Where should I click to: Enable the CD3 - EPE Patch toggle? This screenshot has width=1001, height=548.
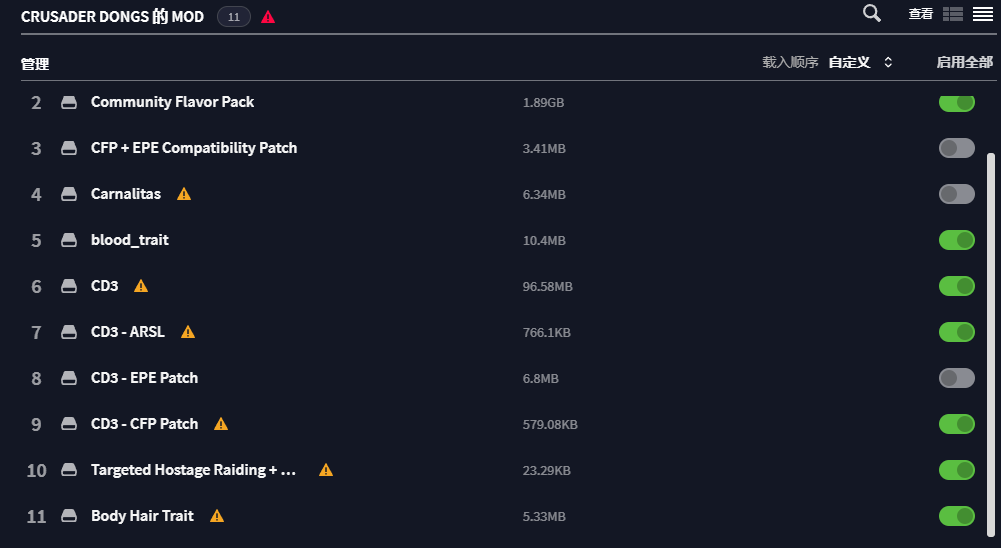pyautogui.click(x=956, y=378)
